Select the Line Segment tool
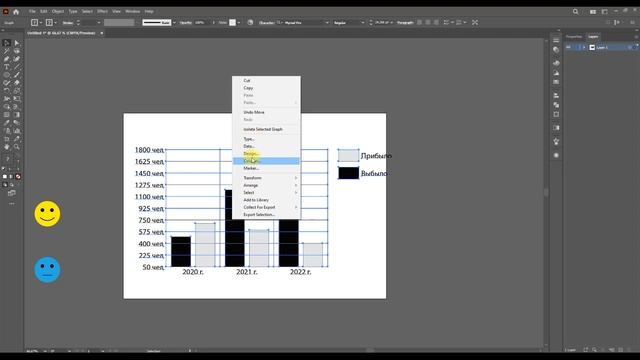The height and width of the screenshot is (360, 640). 17,67
